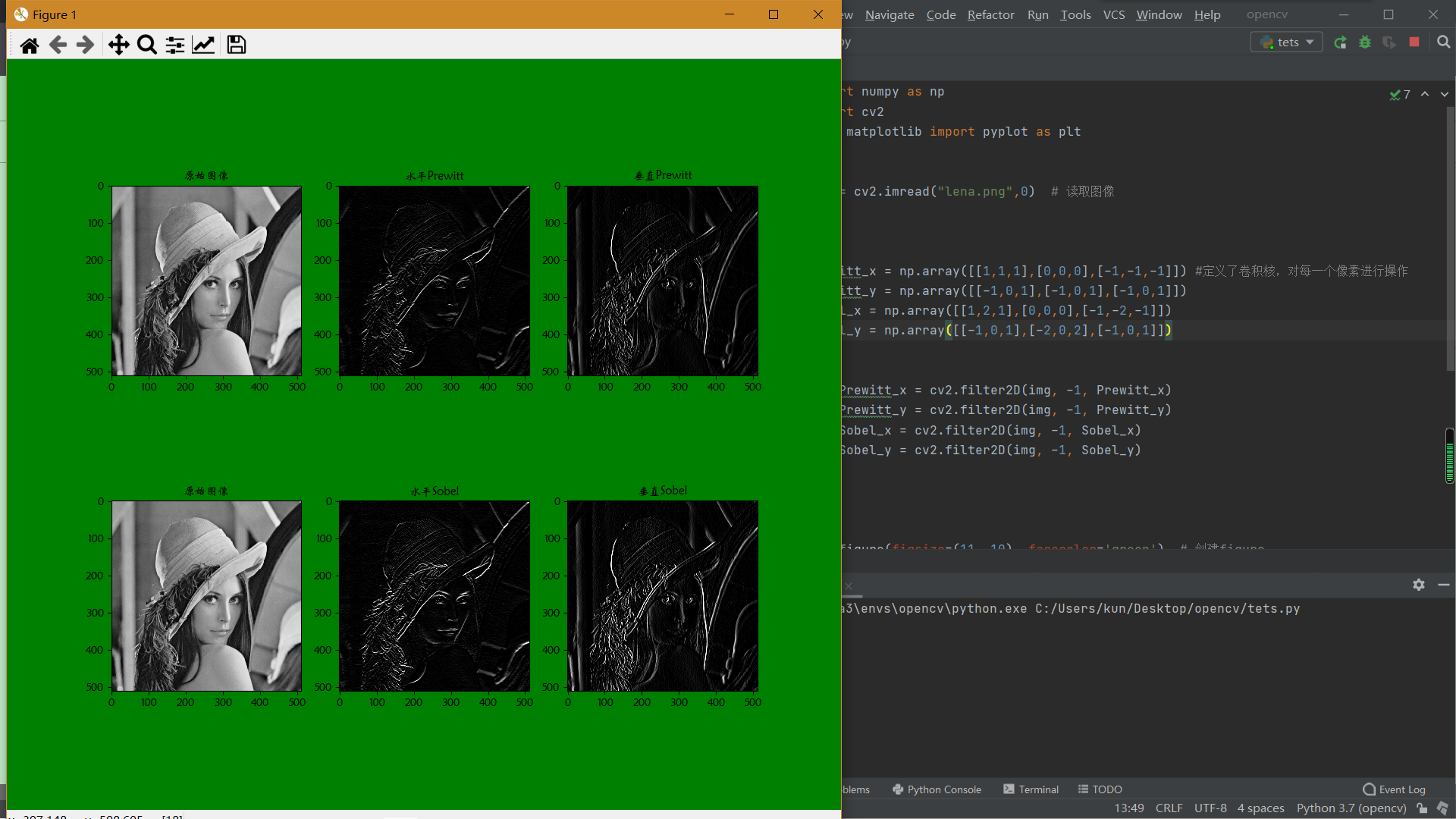The image size is (1456, 819).
Task: Click Python 3.7 (opencv) interpreter status
Action: 1351,808
